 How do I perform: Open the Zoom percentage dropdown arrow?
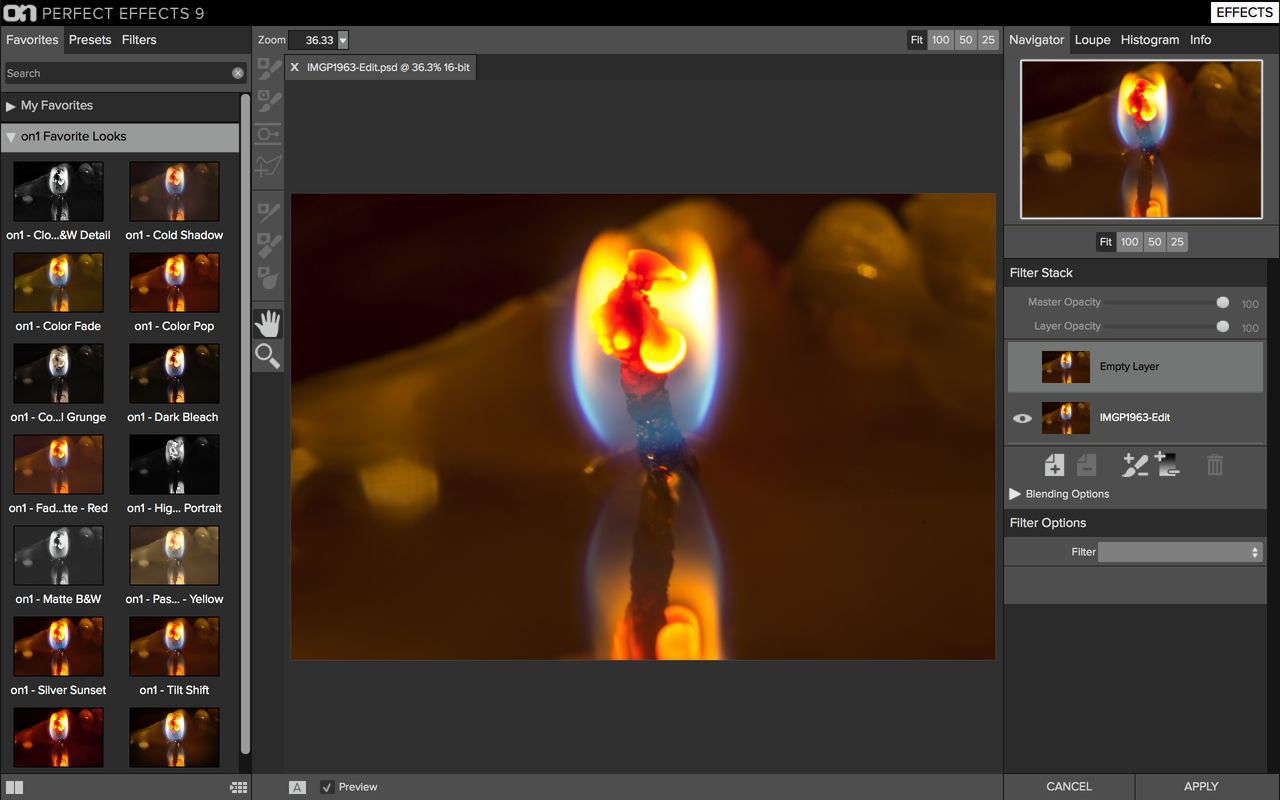pyautogui.click(x=343, y=40)
